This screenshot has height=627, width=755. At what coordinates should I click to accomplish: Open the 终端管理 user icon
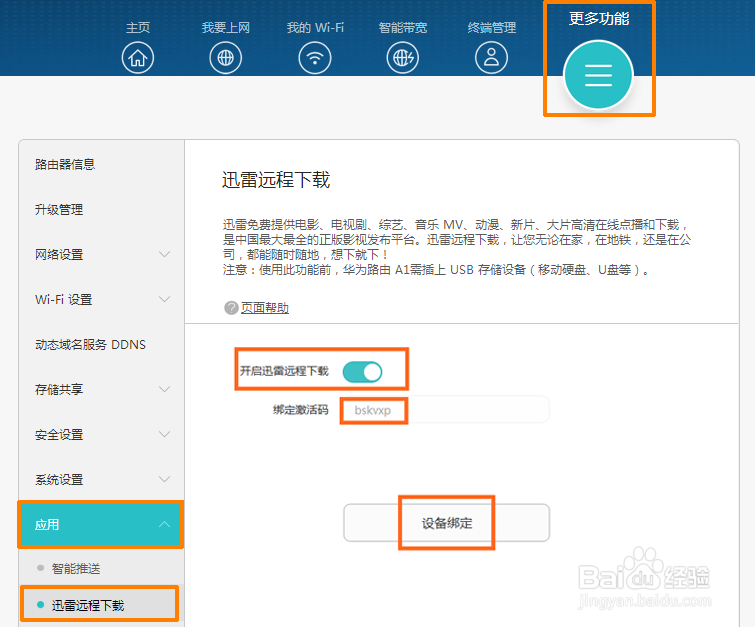coord(491,58)
